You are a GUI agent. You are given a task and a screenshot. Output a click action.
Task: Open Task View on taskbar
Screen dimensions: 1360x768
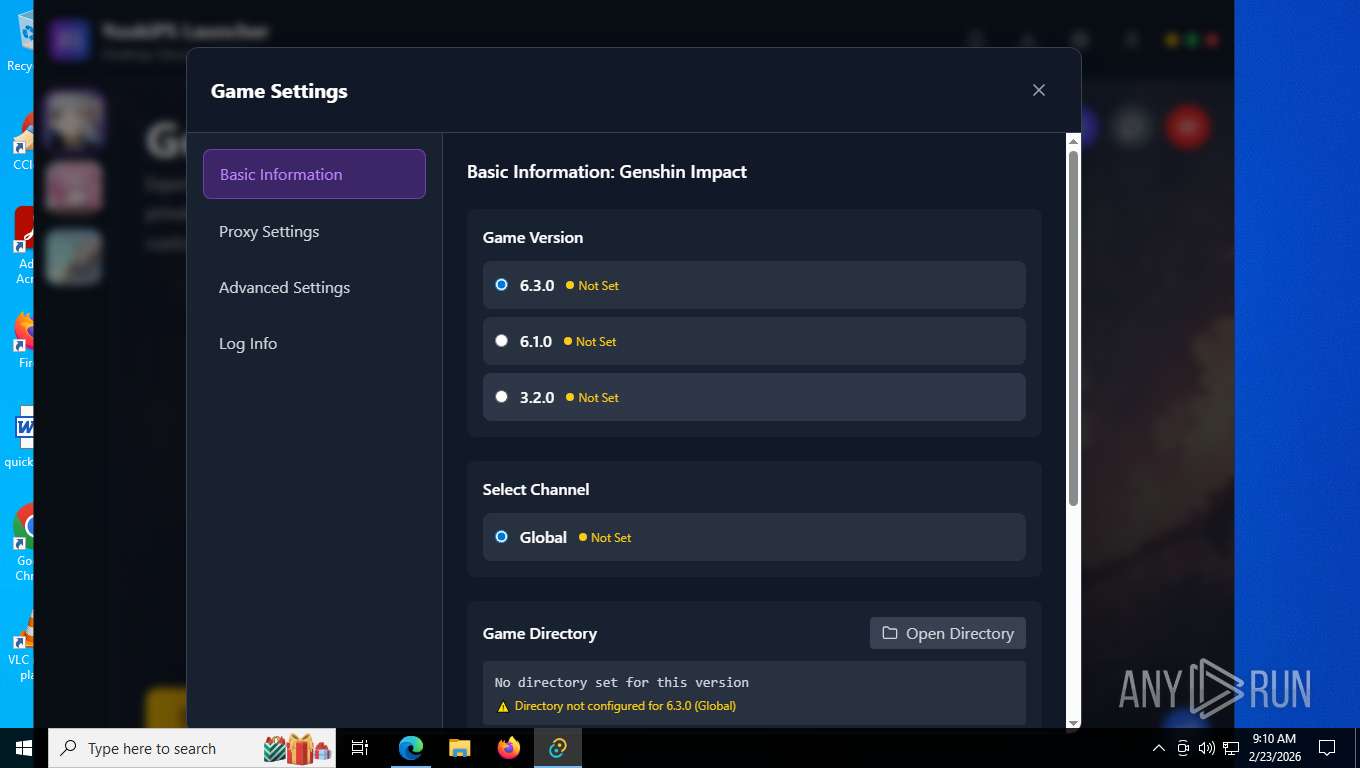coord(360,748)
